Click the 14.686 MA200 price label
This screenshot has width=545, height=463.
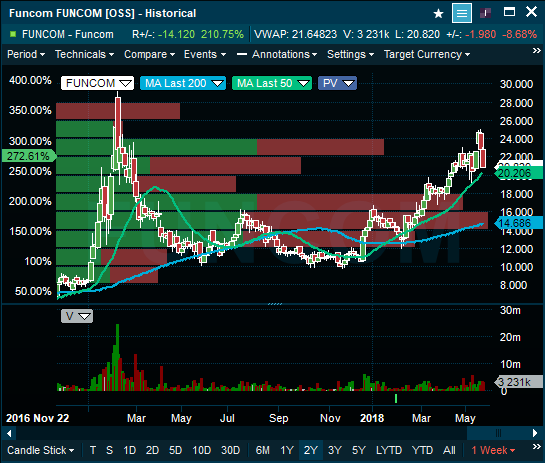(x=518, y=223)
